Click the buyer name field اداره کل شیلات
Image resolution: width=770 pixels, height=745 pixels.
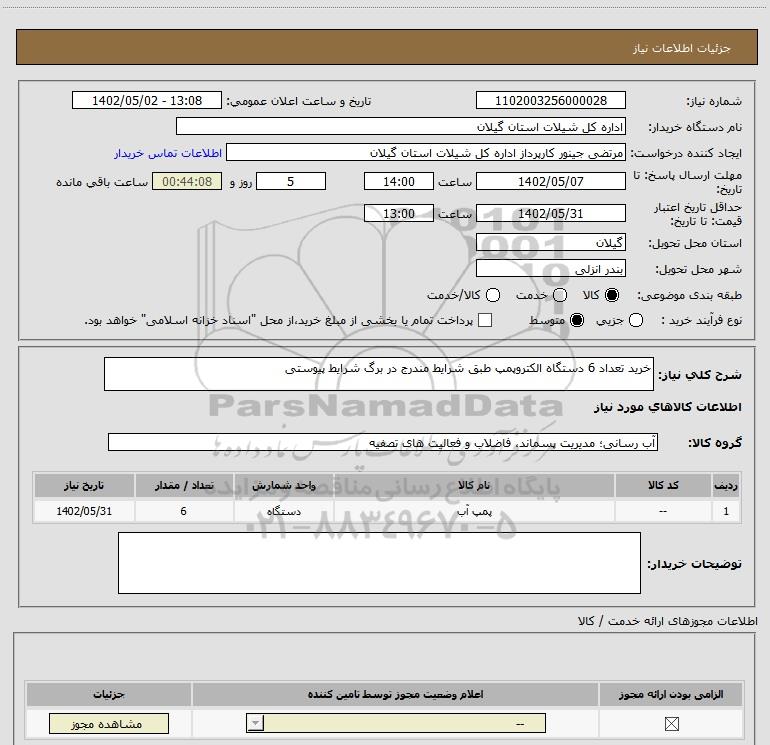point(401,126)
